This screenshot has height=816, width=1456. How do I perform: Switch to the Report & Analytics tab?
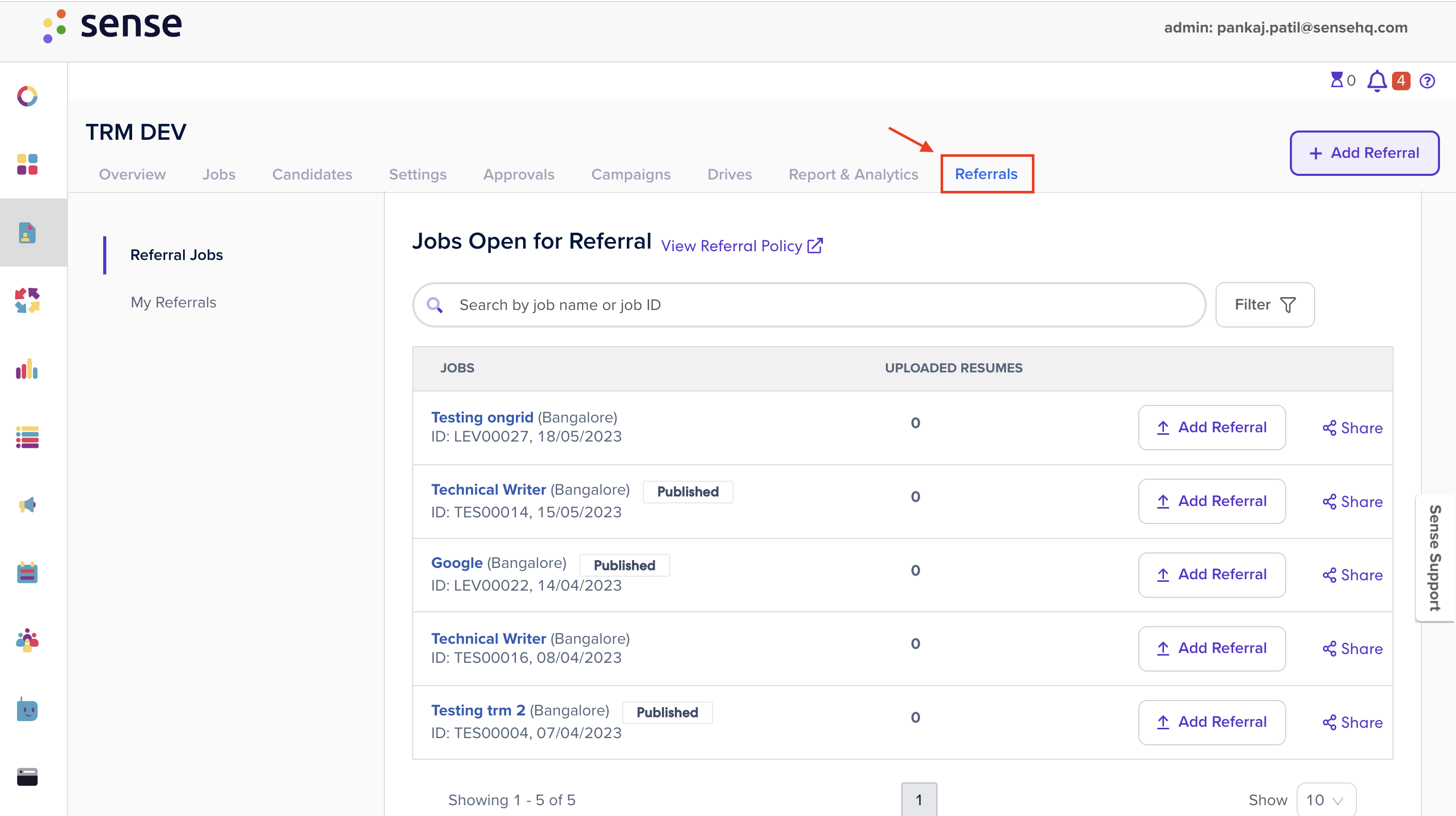click(853, 175)
